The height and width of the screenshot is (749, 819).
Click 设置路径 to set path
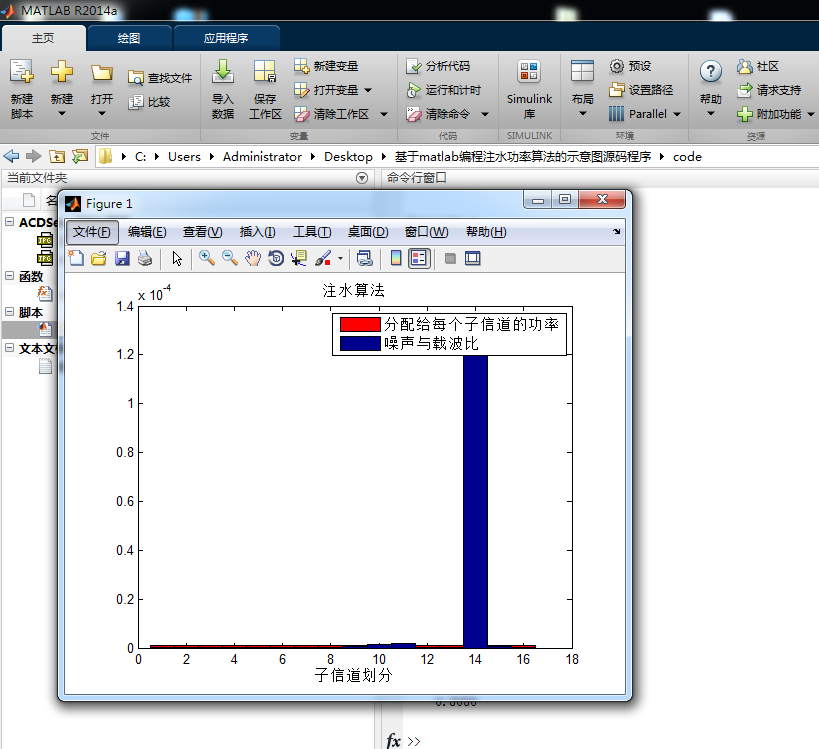[641, 90]
